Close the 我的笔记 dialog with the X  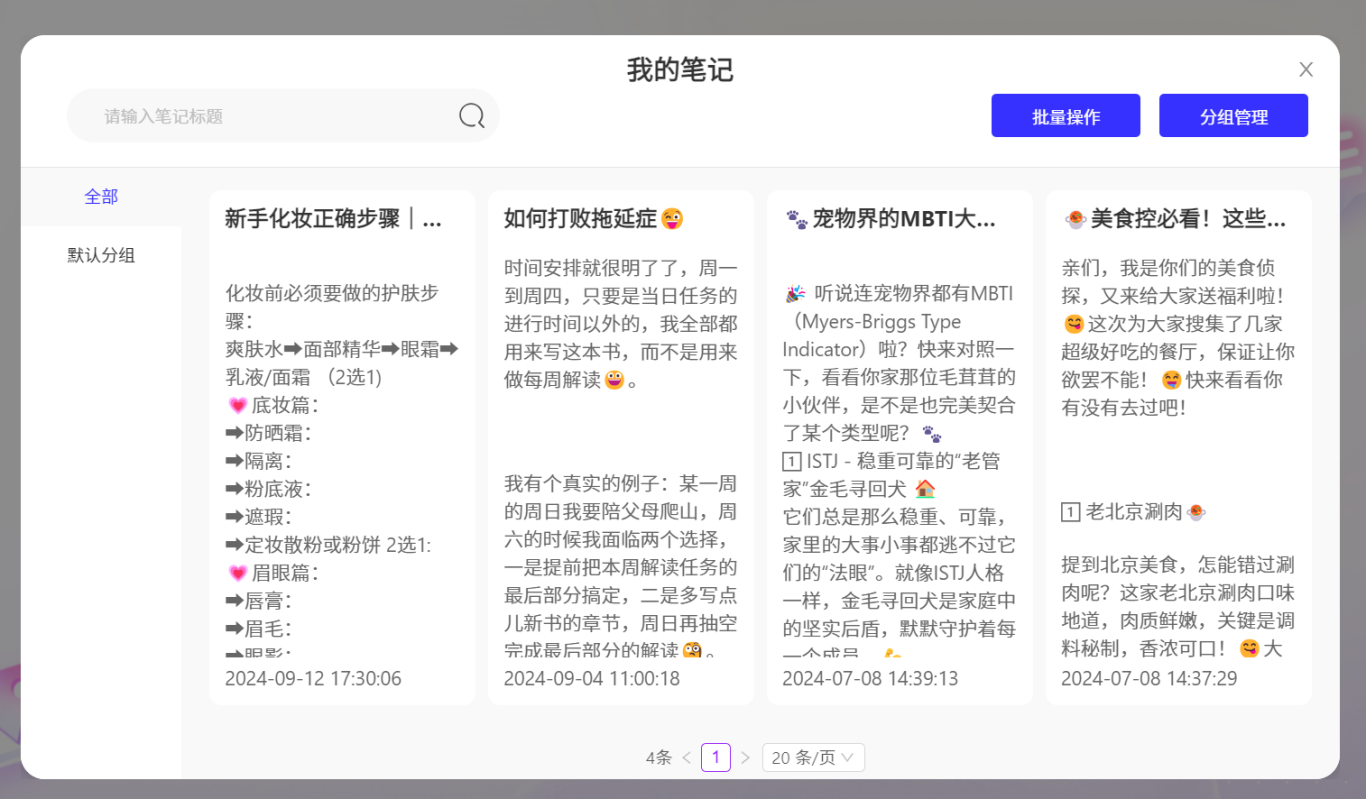(1306, 69)
